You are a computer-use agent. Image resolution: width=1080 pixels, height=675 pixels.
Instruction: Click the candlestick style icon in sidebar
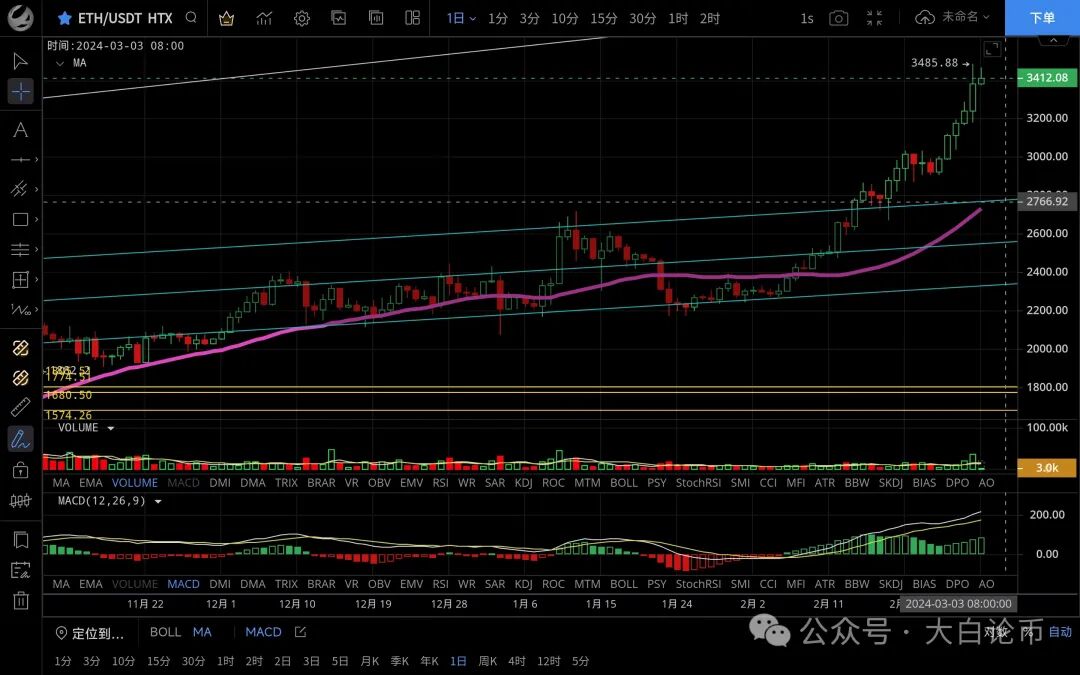coord(21,501)
